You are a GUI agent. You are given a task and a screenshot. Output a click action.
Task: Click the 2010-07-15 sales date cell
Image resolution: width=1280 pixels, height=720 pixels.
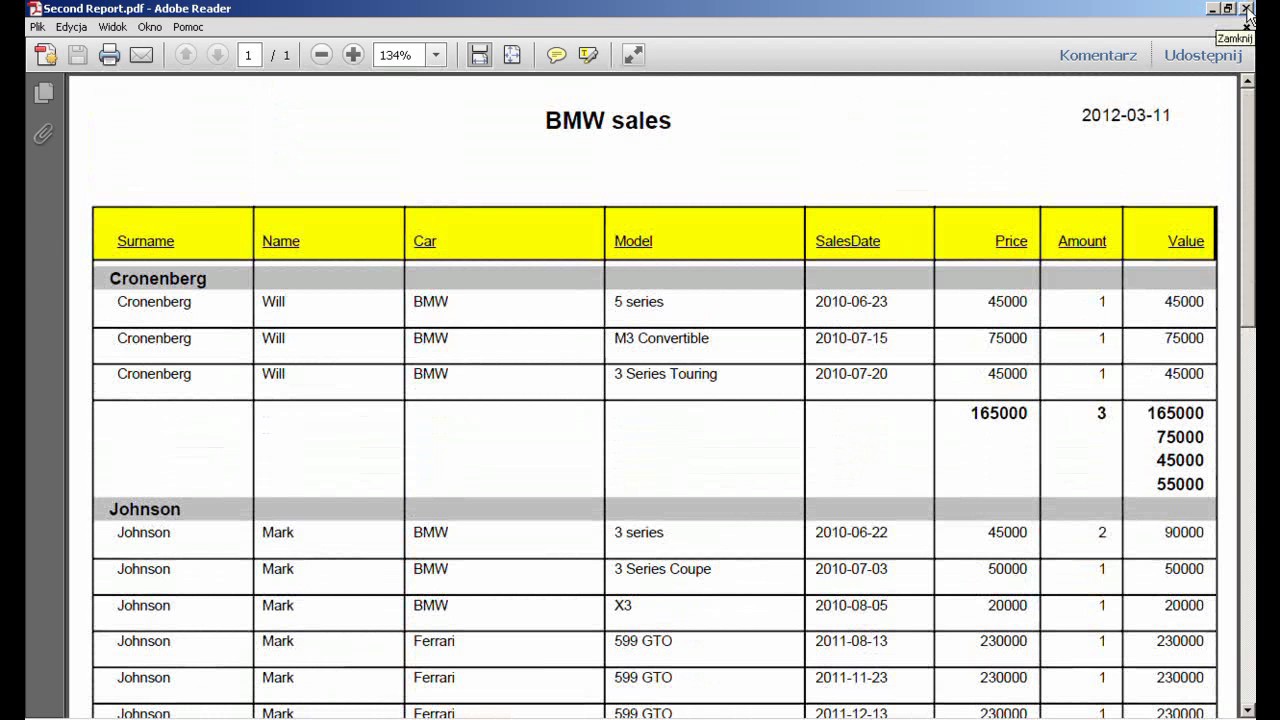[x=852, y=338]
